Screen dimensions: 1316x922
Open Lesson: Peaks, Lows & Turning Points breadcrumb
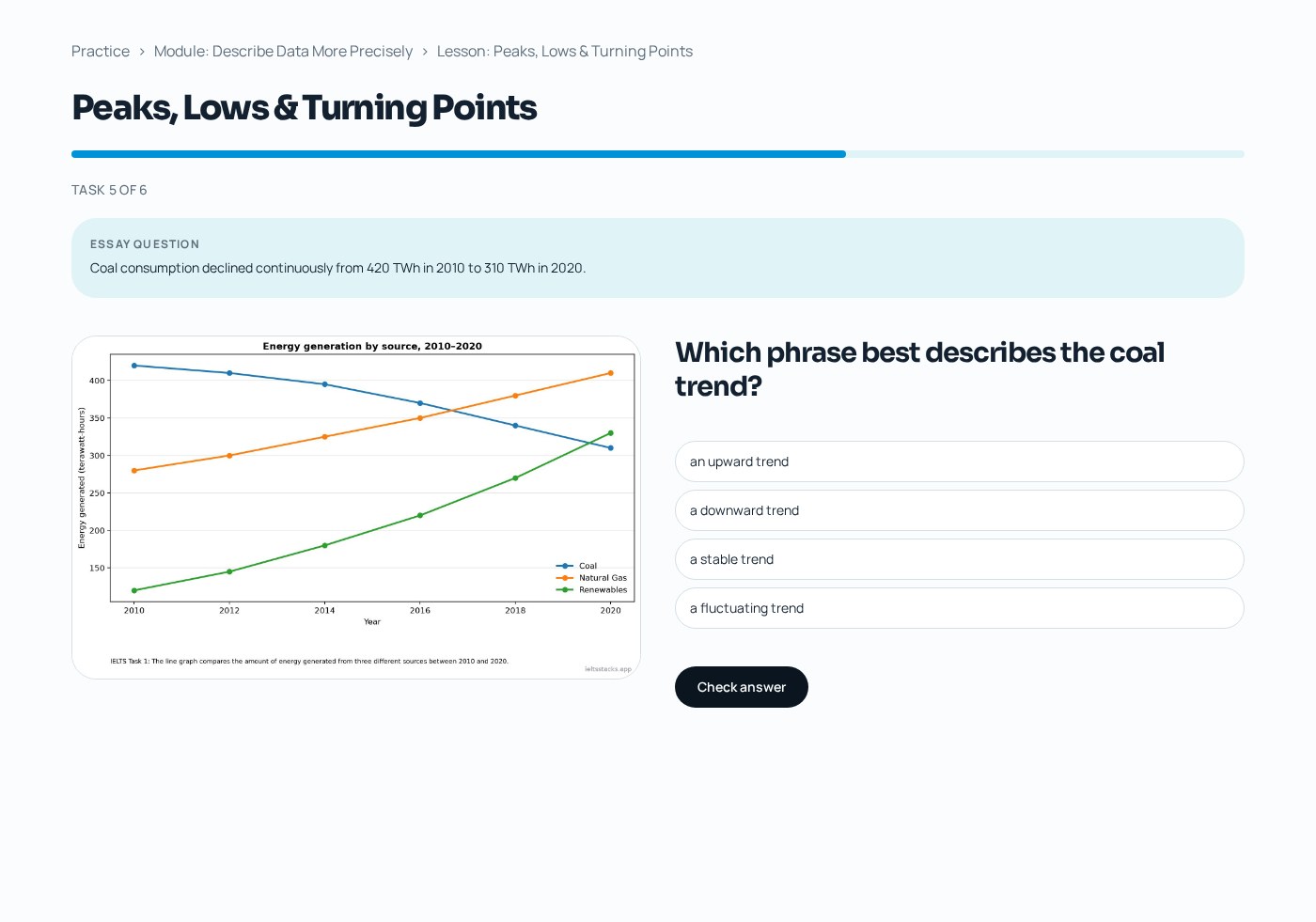pos(565,52)
